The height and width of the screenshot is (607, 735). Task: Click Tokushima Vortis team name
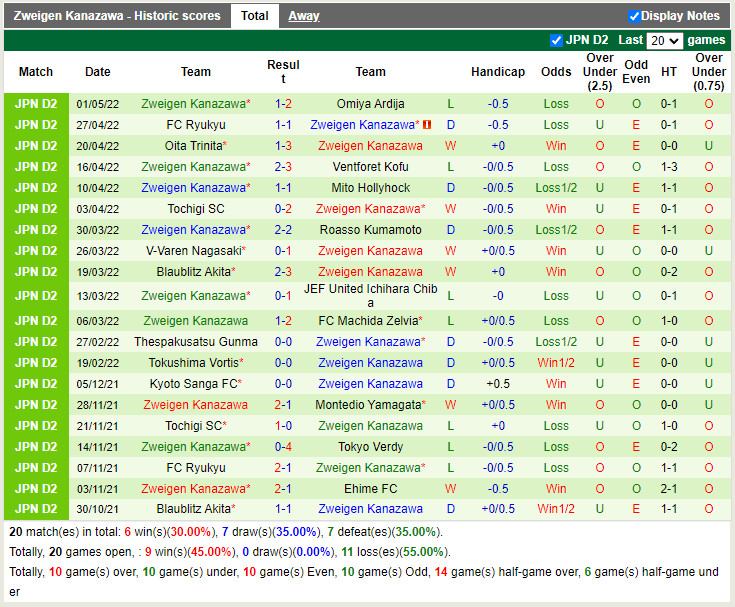pyautogui.click(x=196, y=363)
